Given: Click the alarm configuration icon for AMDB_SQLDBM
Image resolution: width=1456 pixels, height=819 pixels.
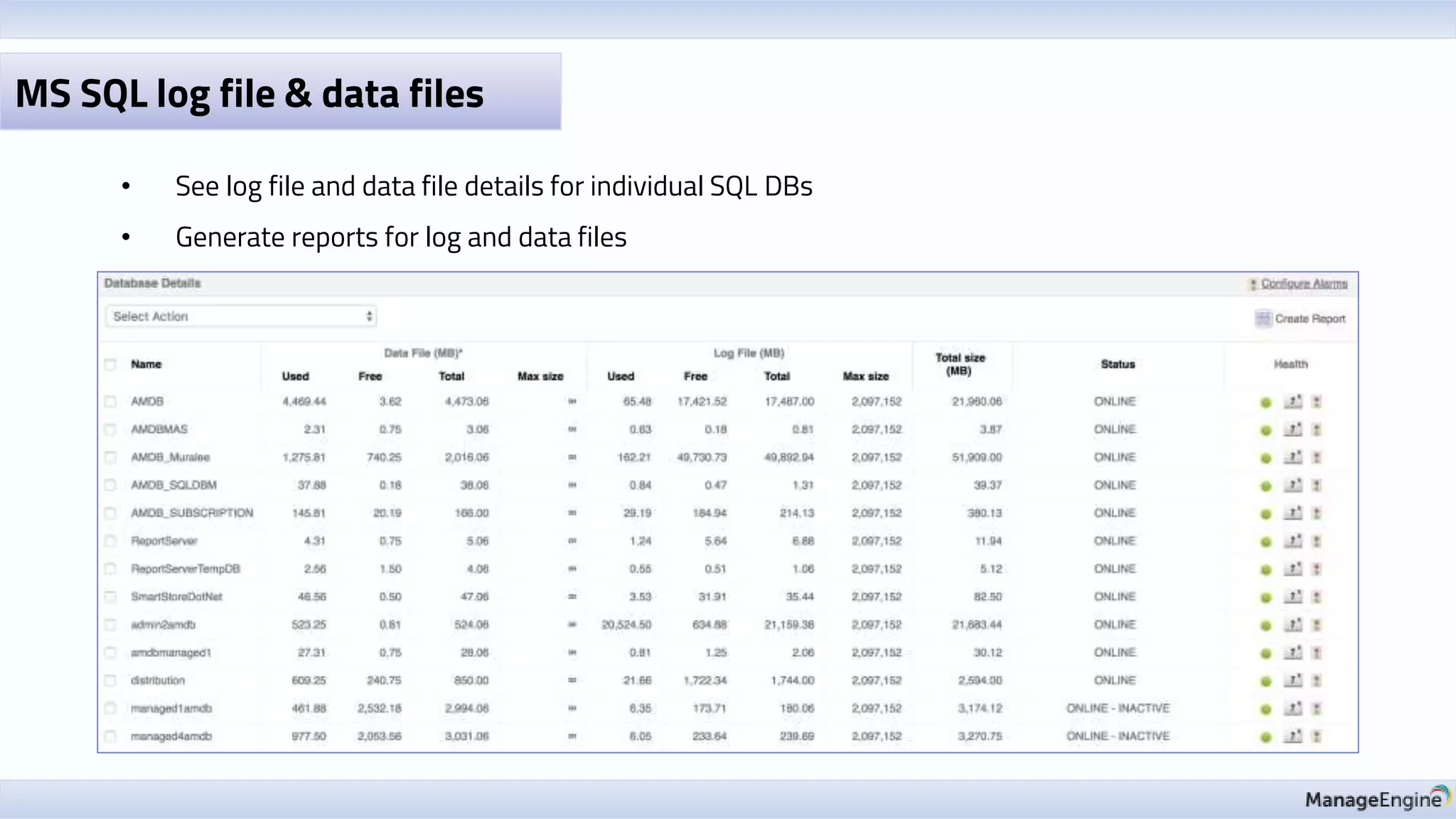Looking at the screenshot, I should tap(1317, 486).
